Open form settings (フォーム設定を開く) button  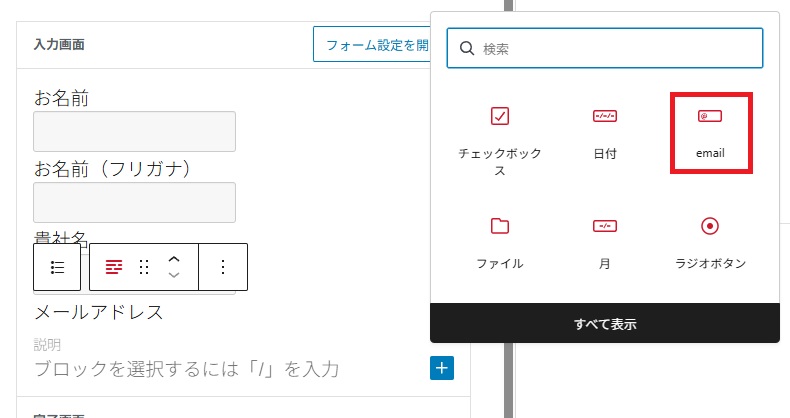[372, 45]
